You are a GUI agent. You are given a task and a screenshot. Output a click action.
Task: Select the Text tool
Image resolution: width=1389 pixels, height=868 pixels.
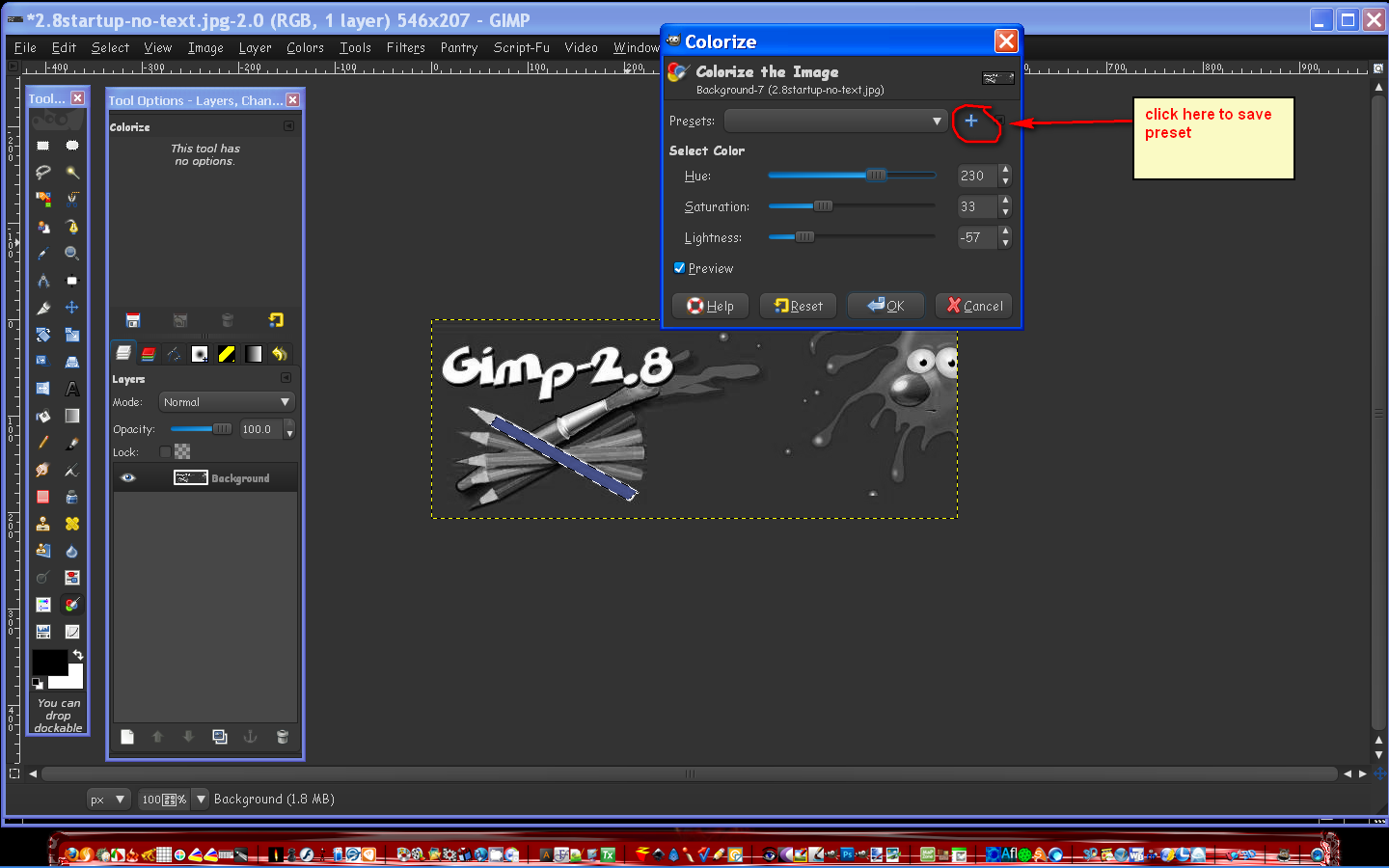pyautogui.click(x=72, y=389)
